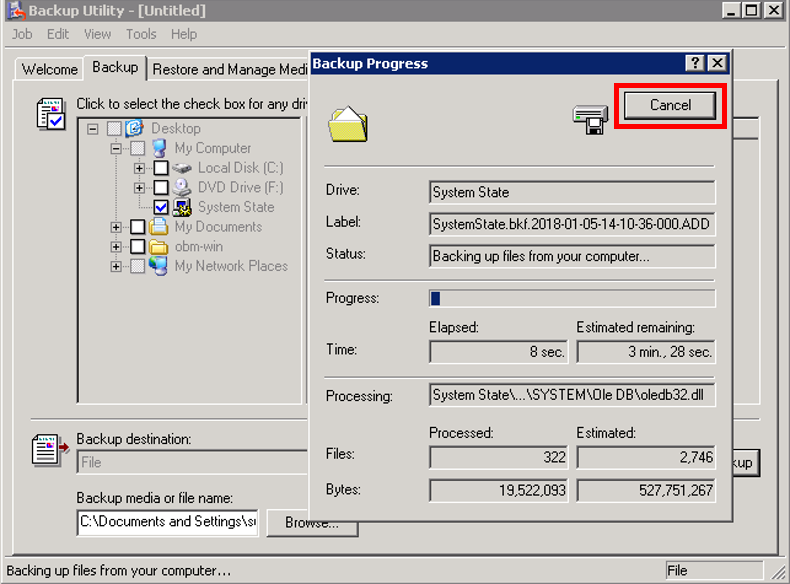Check the Local Disk (C:) checkbox

click(161, 168)
